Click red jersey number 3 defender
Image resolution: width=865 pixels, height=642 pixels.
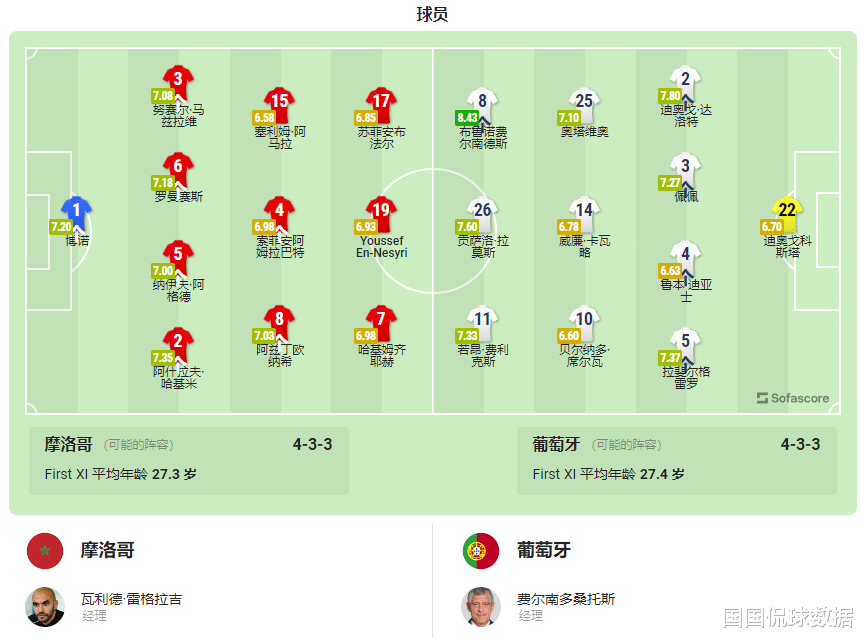click(178, 79)
